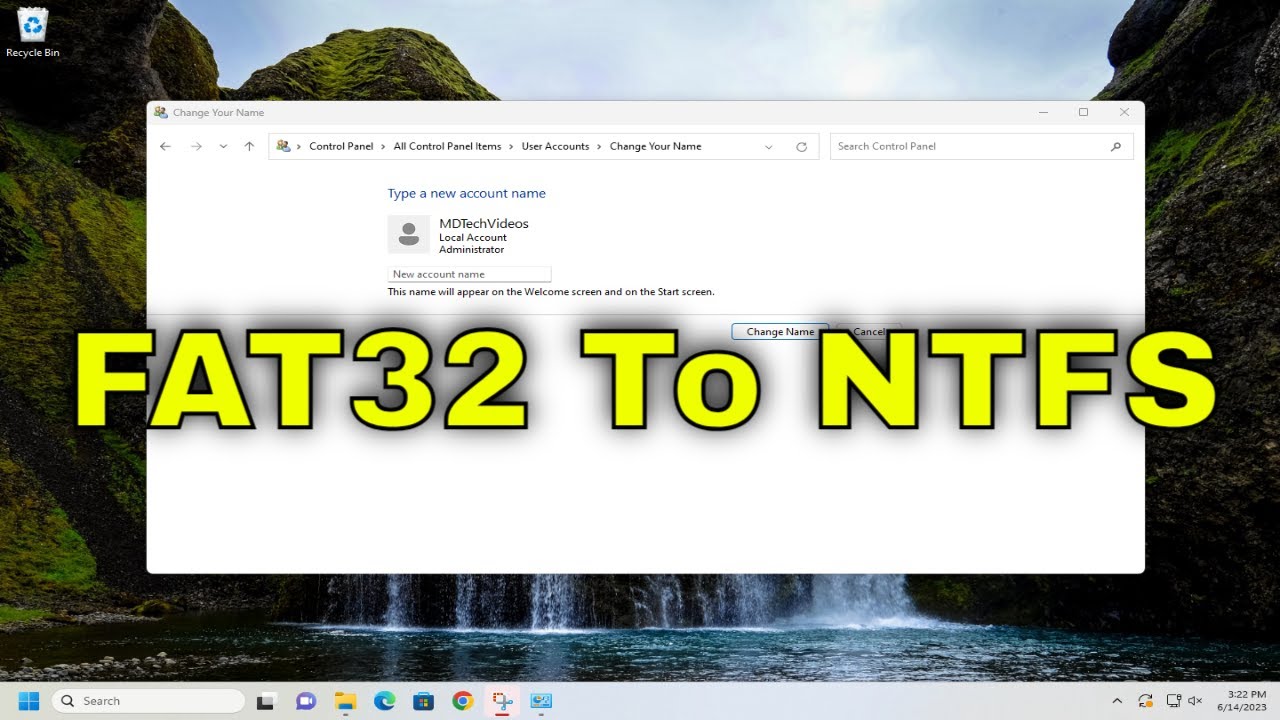Open the Chat app on taskbar
Image resolution: width=1280 pixels, height=720 pixels.
(x=305, y=701)
